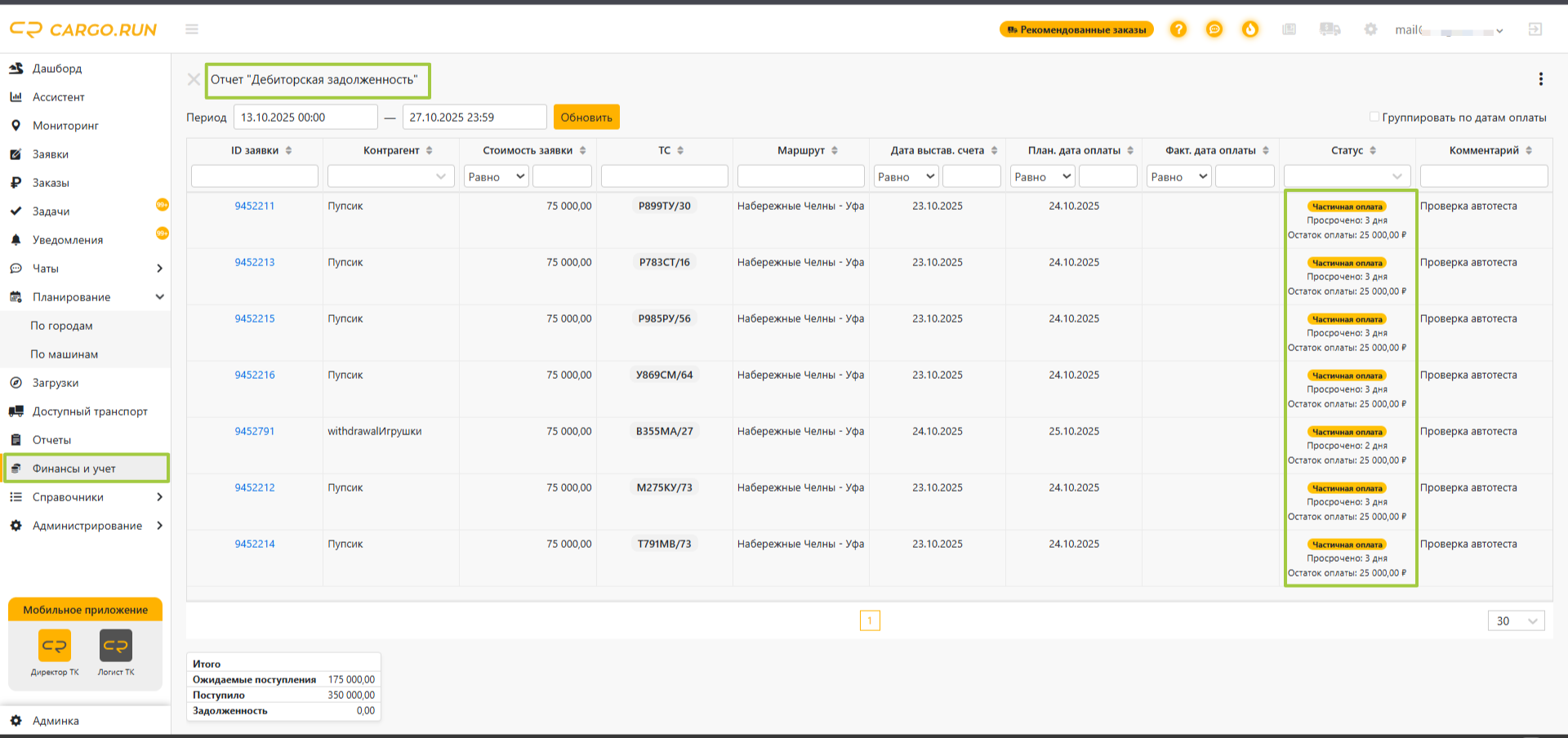Open the page size 30 dropdown
1568x738 pixels.
click(1517, 621)
